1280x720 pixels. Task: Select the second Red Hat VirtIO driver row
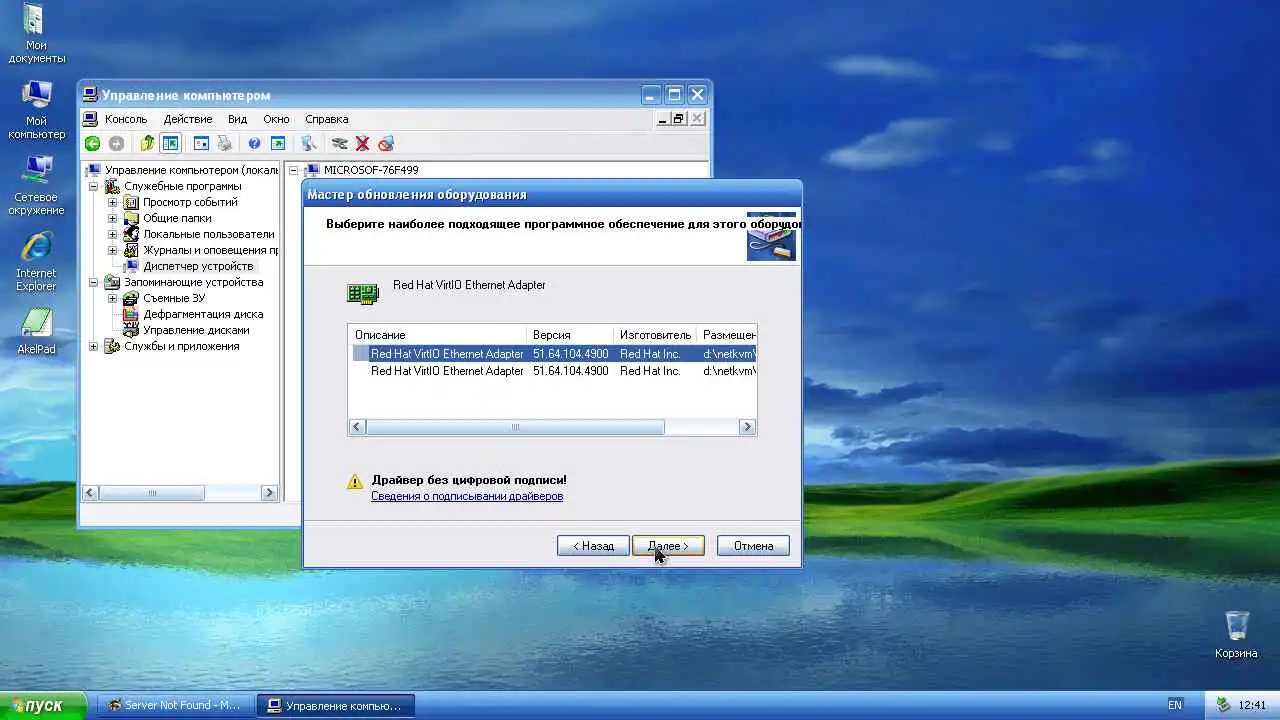tap(552, 371)
